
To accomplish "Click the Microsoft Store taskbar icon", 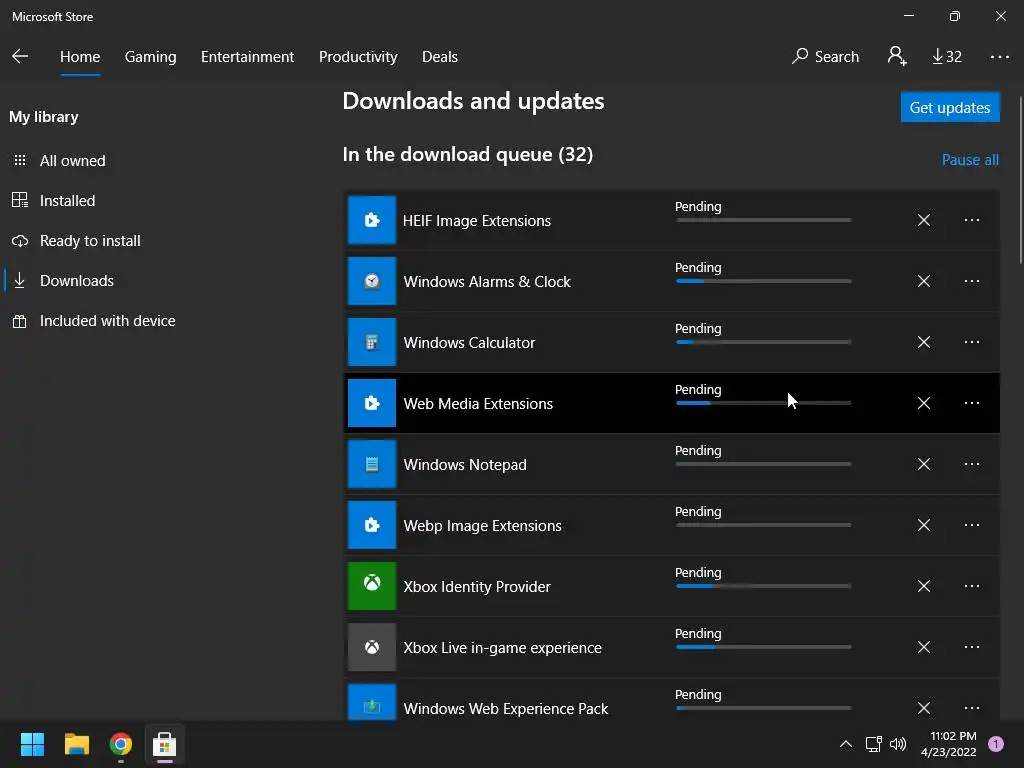I will pos(164,744).
